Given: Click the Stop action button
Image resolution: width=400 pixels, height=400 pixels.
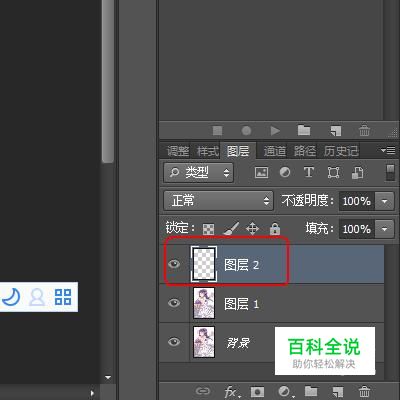Looking at the screenshot, I should click(x=218, y=131).
